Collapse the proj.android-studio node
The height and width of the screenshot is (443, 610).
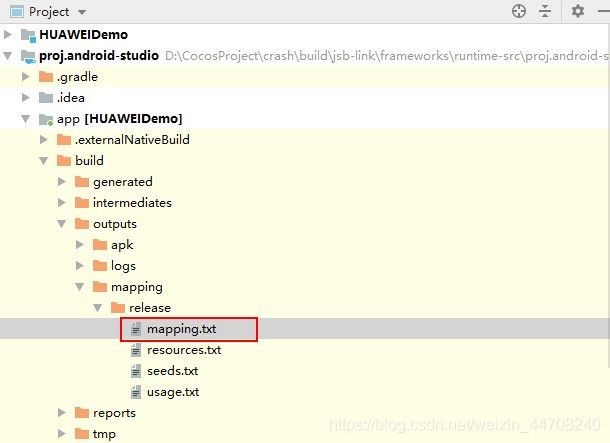(x=7, y=56)
